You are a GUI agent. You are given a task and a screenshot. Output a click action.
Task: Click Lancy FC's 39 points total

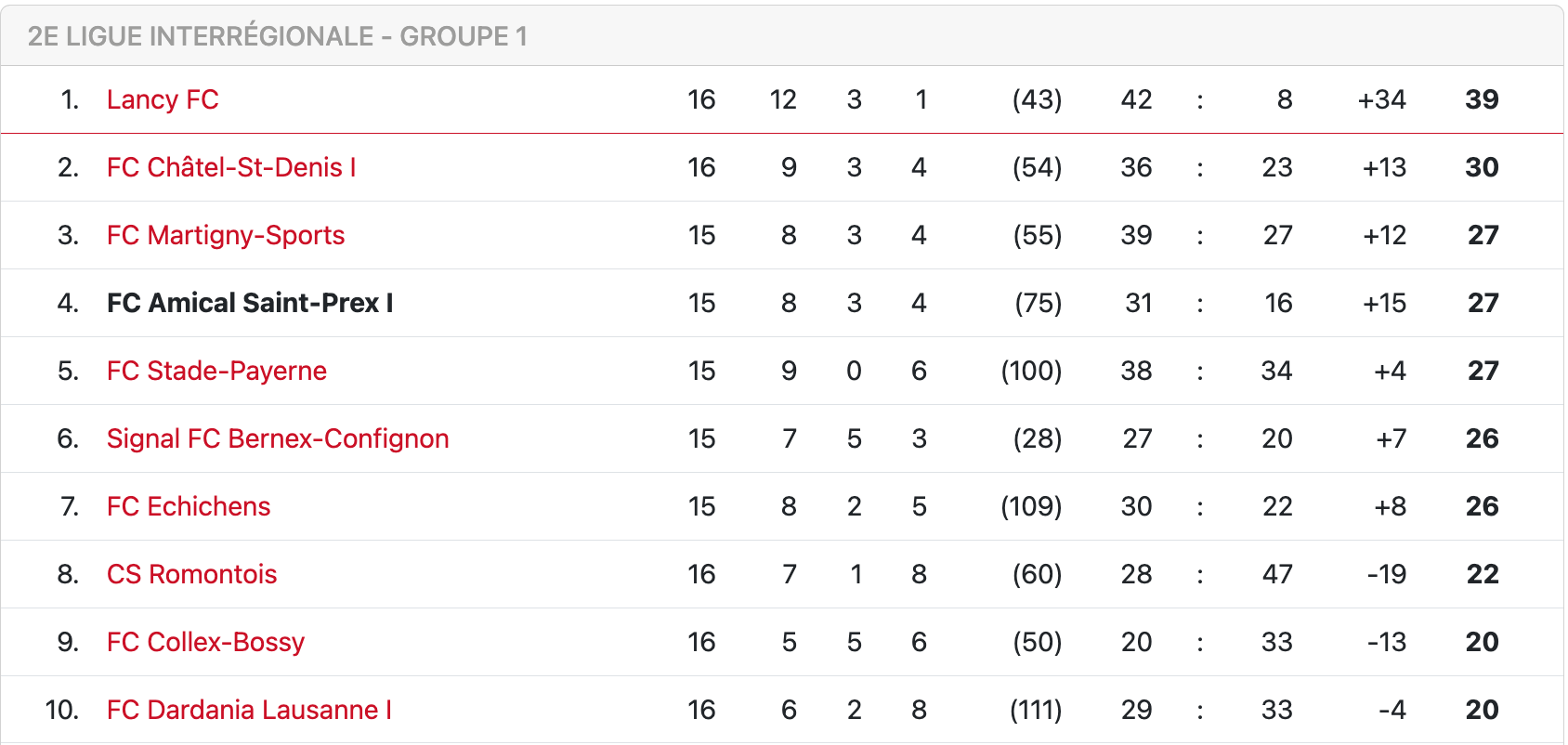click(x=1482, y=99)
